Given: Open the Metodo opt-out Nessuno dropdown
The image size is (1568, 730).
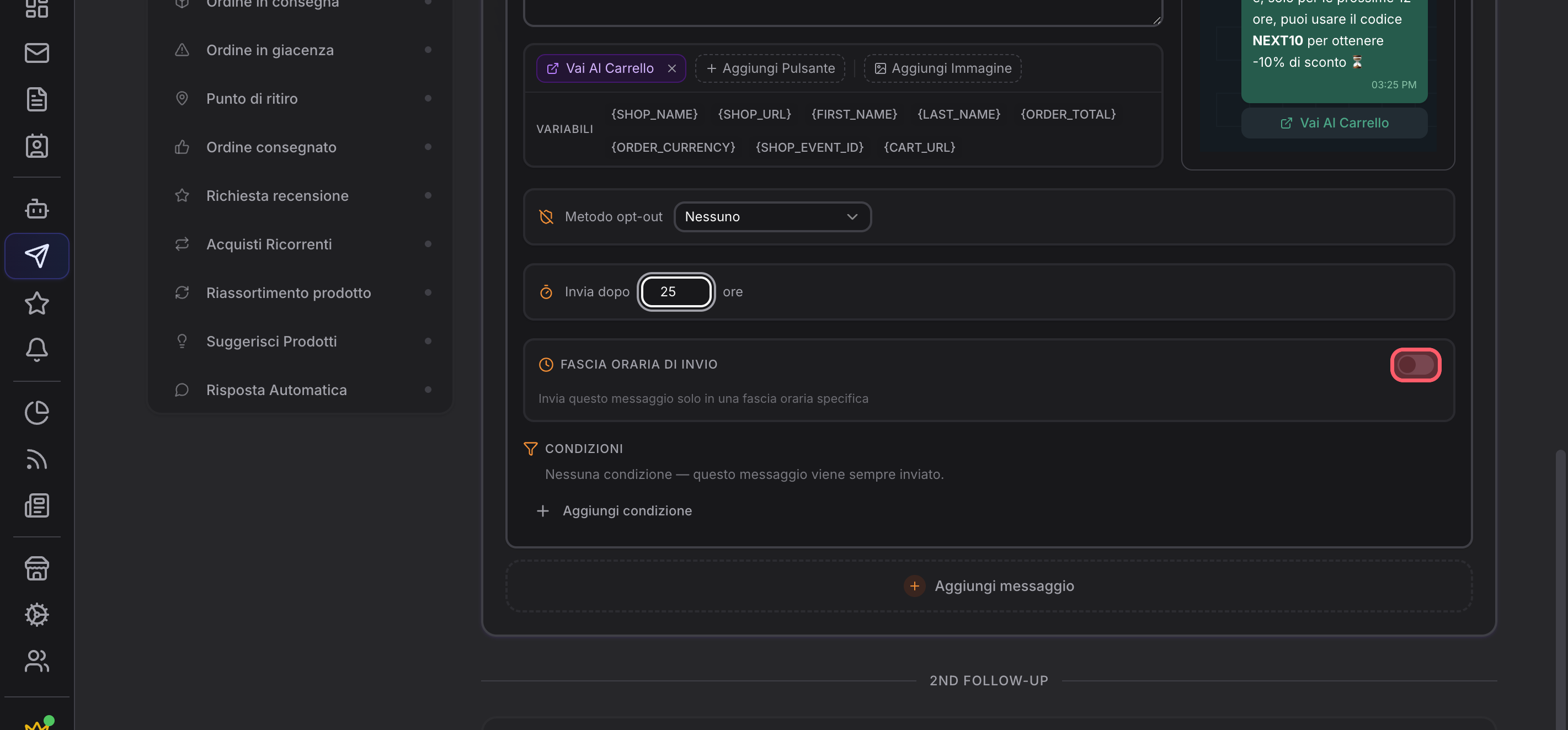Looking at the screenshot, I should pyautogui.click(x=772, y=217).
